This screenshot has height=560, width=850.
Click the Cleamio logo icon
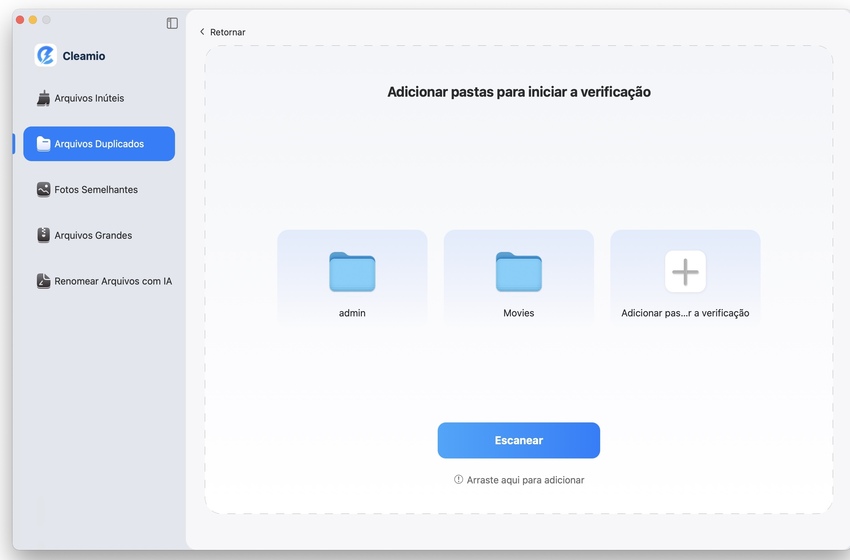pos(46,55)
